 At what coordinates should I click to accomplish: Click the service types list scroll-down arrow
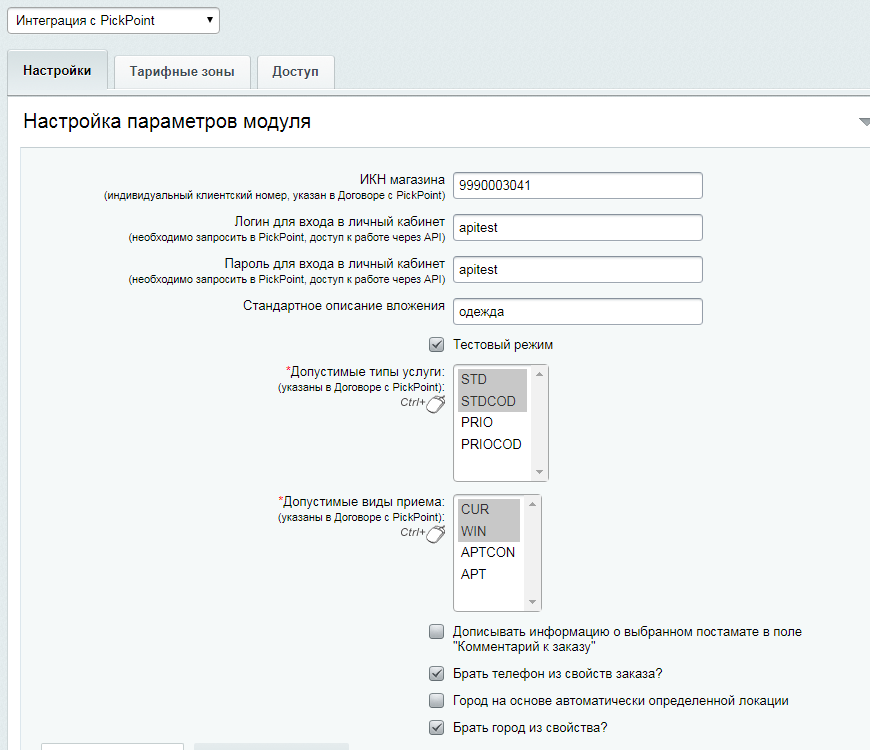539,472
